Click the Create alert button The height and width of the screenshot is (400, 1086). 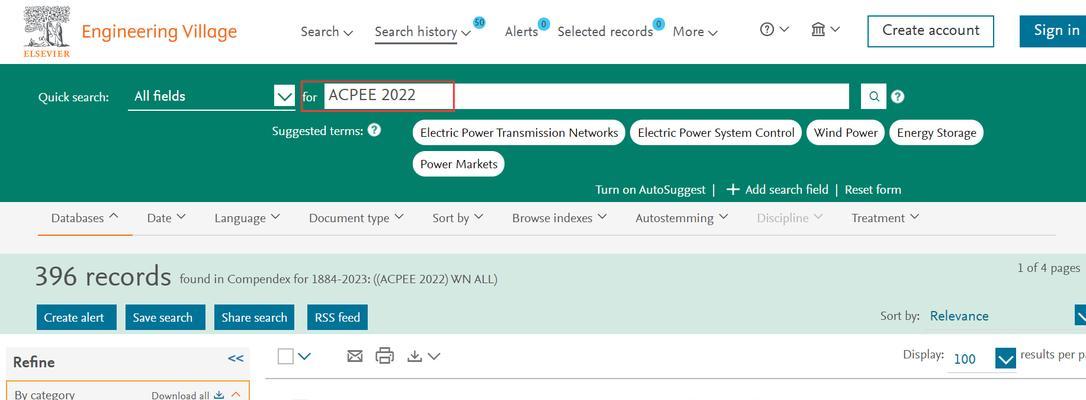pyautogui.click(x=76, y=318)
